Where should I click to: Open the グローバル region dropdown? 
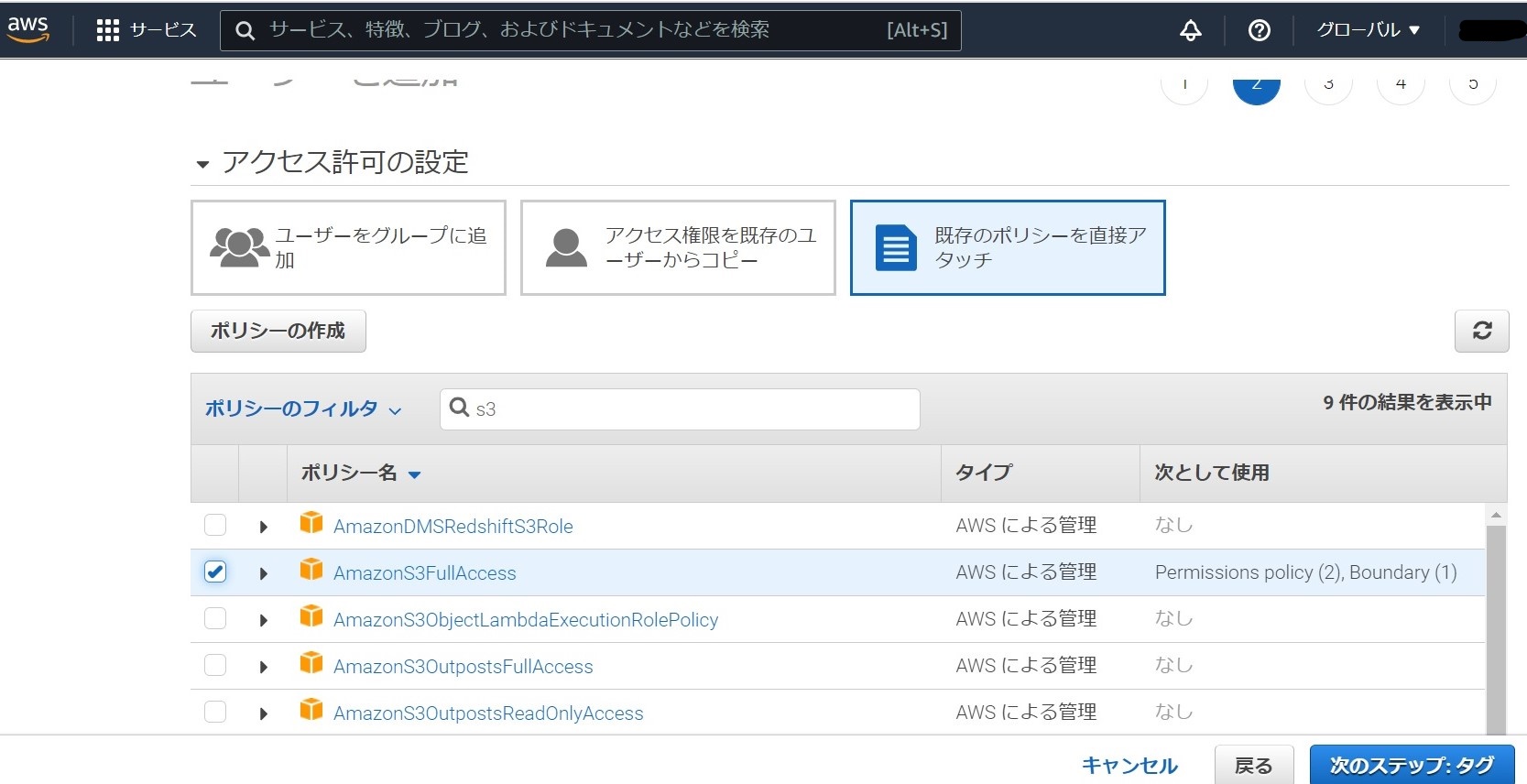coord(1369,30)
